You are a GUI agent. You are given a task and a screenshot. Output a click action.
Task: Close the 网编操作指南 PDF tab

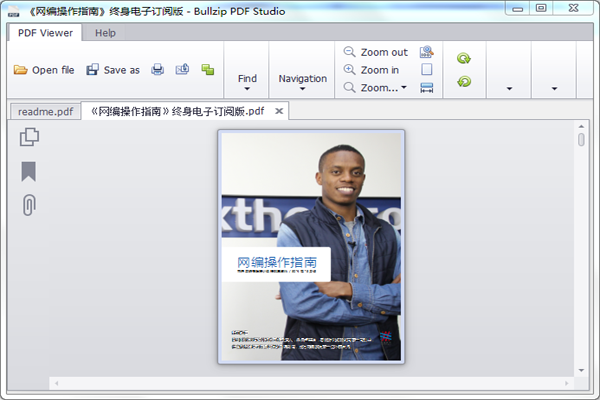click(279, 111)
